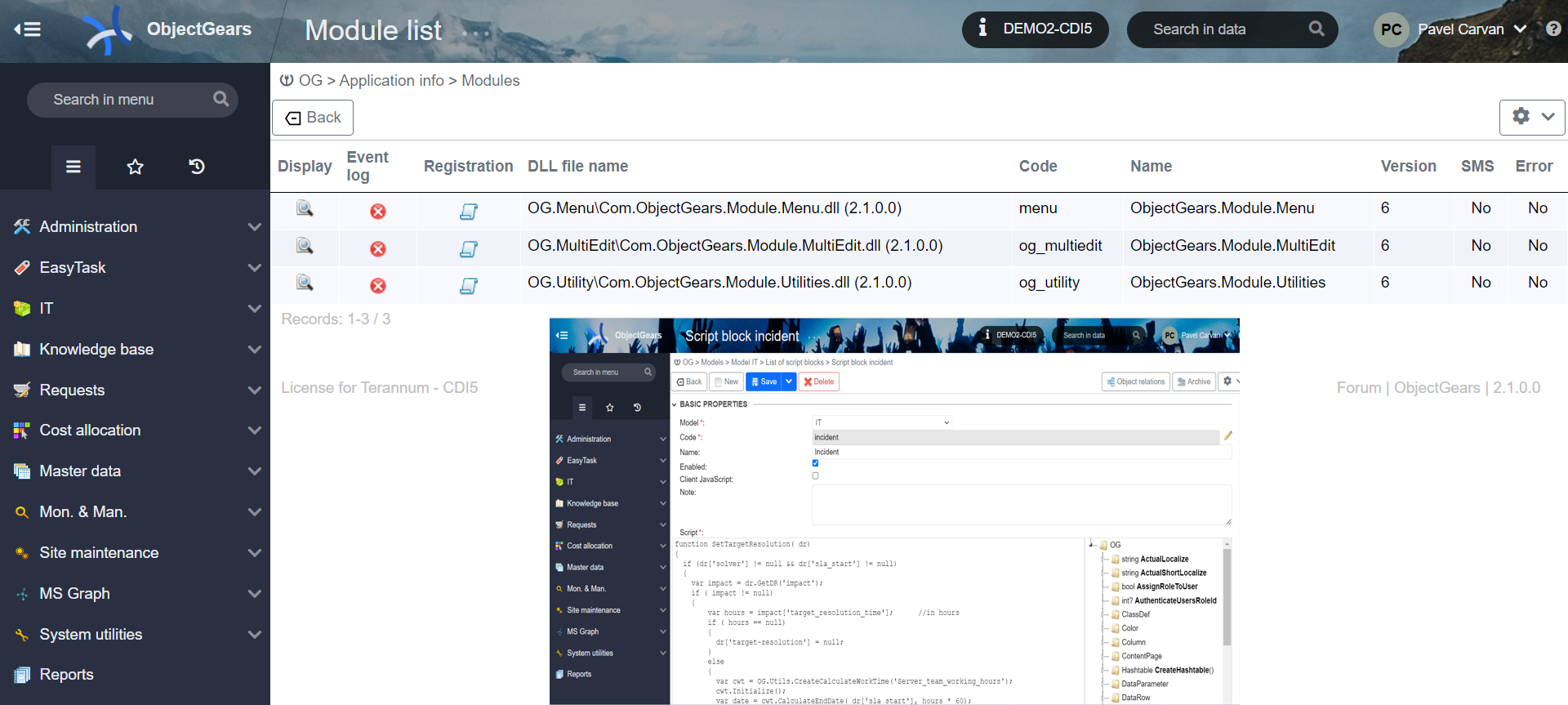This screenshot has width=1568, height=705.
Task: Sort by the DLL file name column header
Action: (577, 167)
